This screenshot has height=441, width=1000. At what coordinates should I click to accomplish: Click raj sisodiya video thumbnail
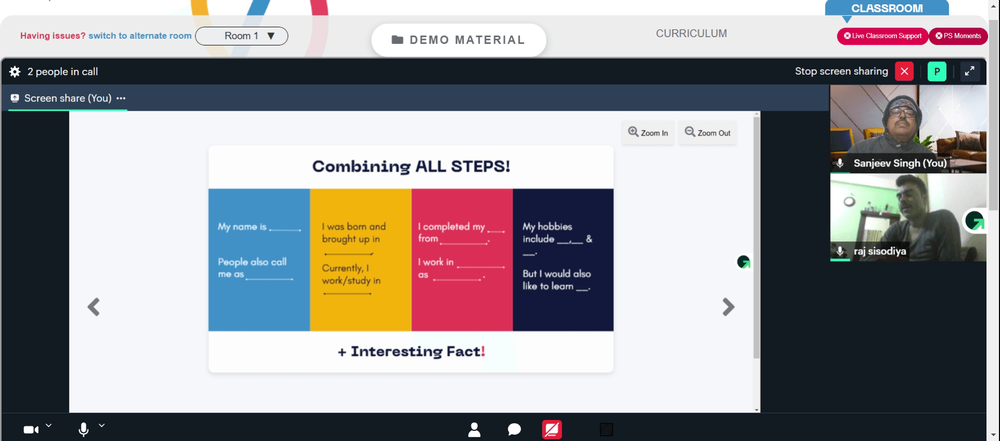click(x=908, y=217)
